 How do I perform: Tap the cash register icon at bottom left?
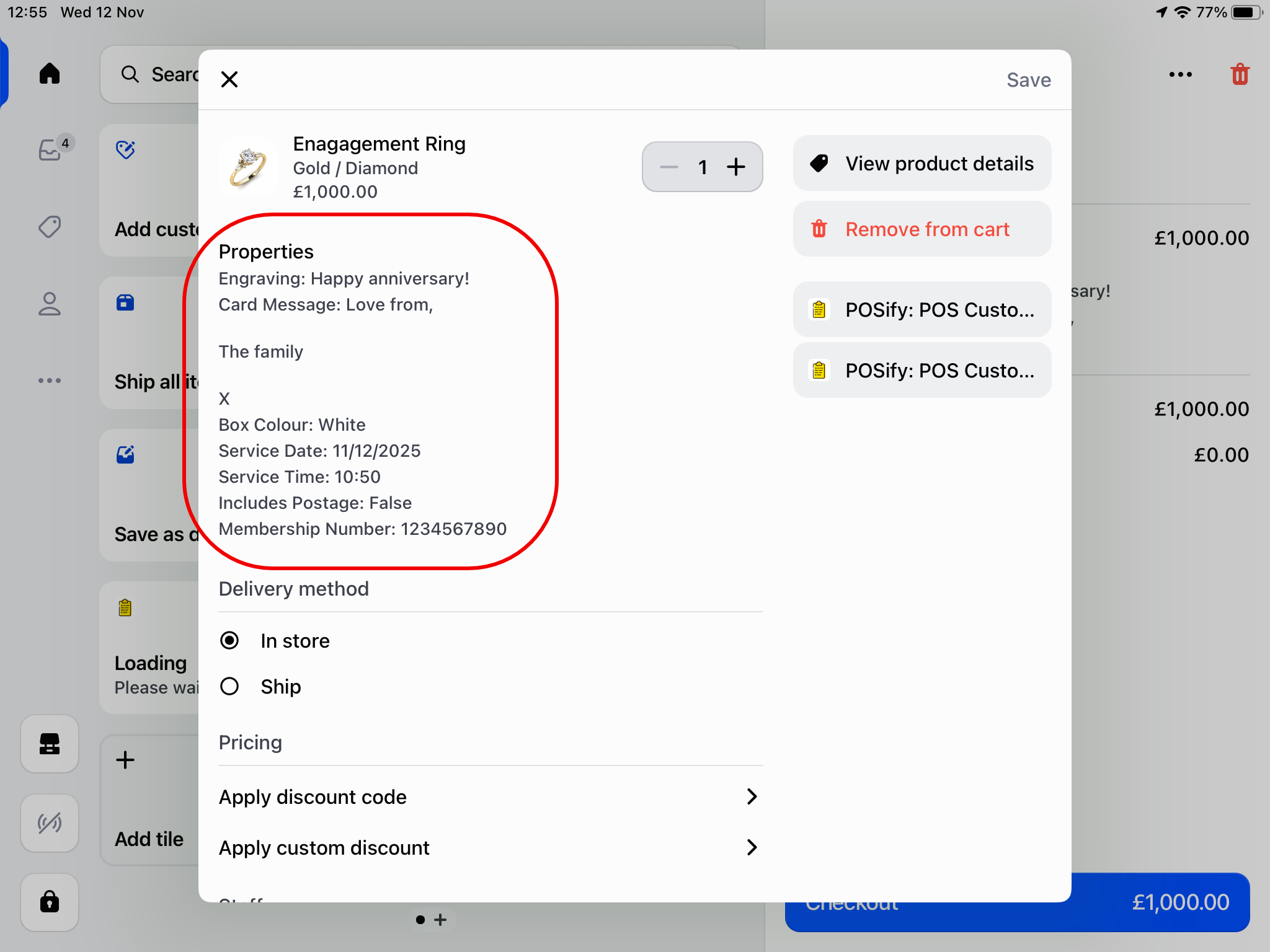click(50, 744)
